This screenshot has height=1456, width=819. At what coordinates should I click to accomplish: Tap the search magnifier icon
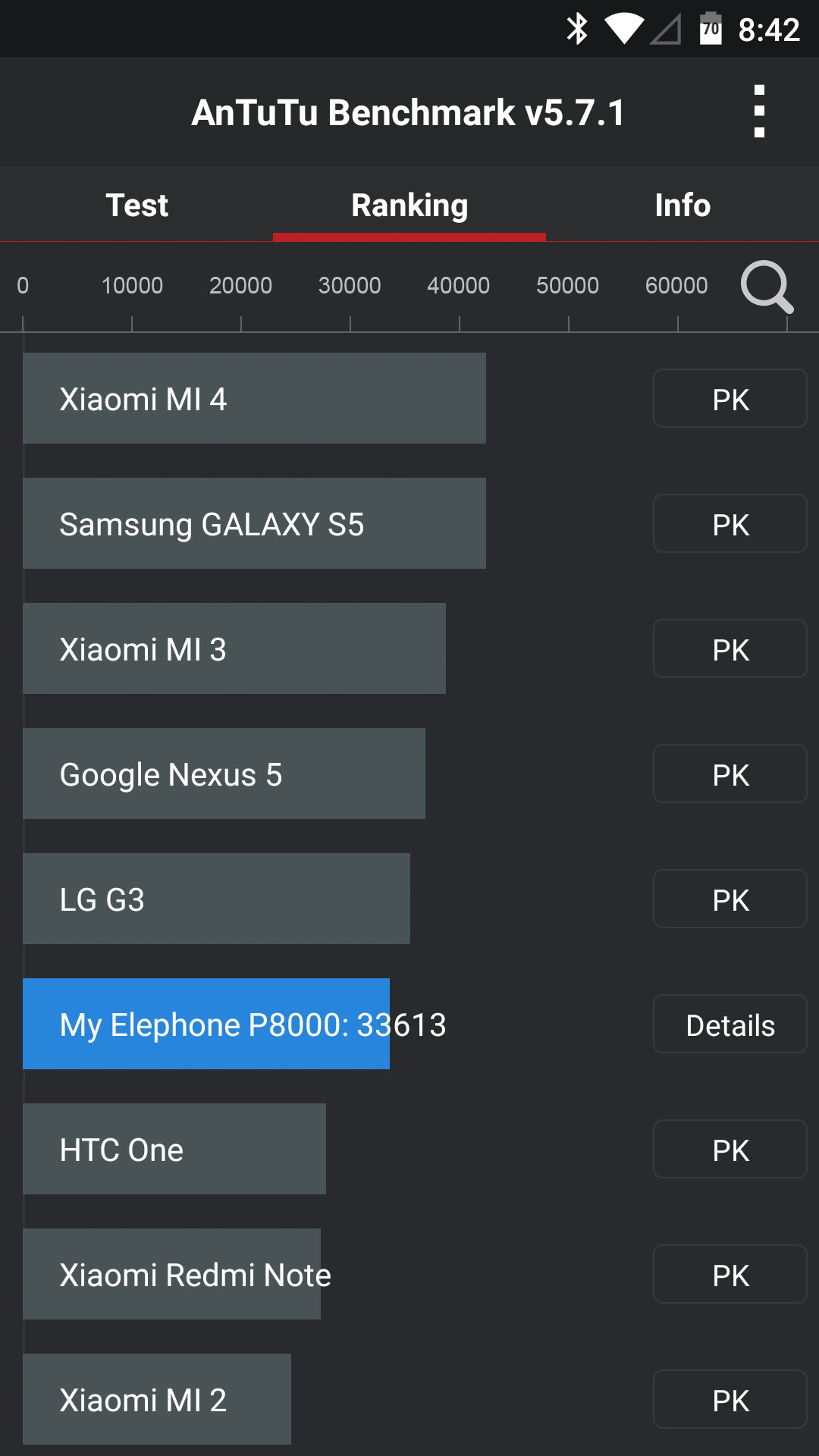pos(767,287)
